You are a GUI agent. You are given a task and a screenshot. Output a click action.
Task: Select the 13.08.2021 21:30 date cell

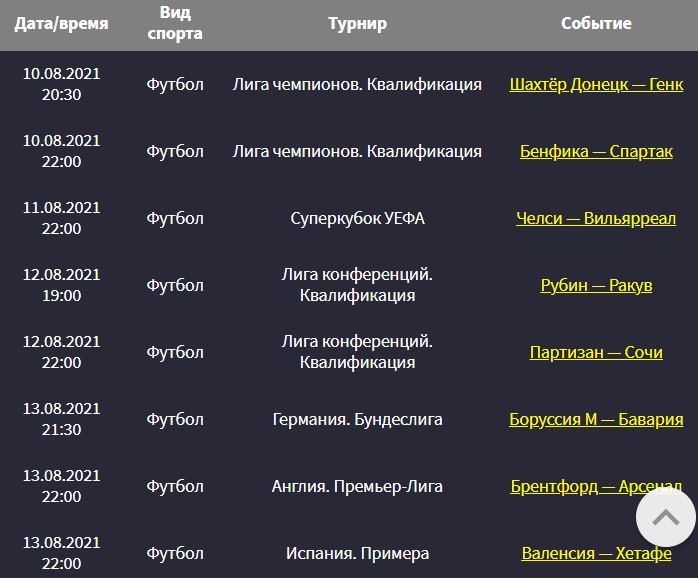point(61,419)
